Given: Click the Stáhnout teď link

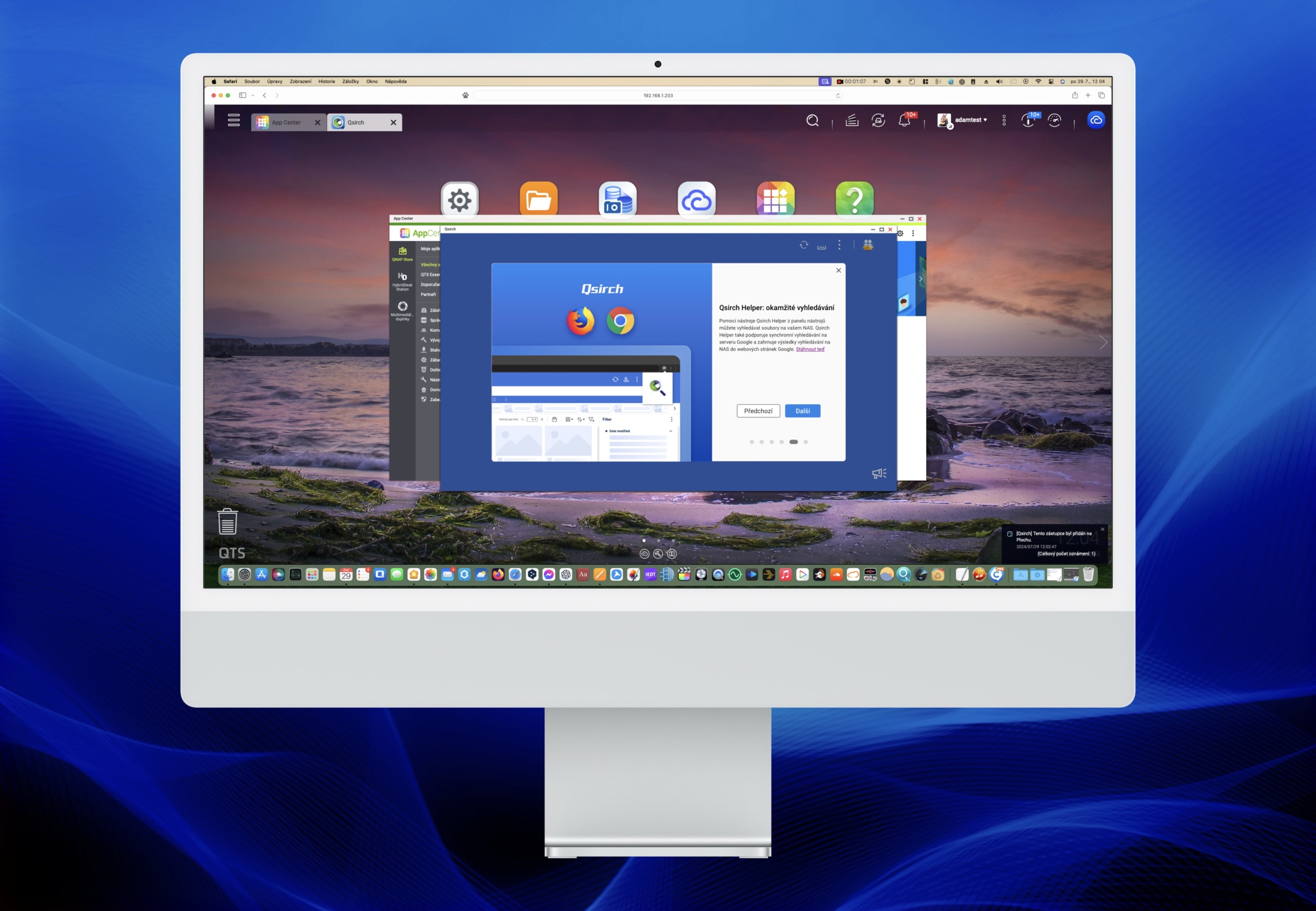Looking at the screenshot, I should click(810, 349).
